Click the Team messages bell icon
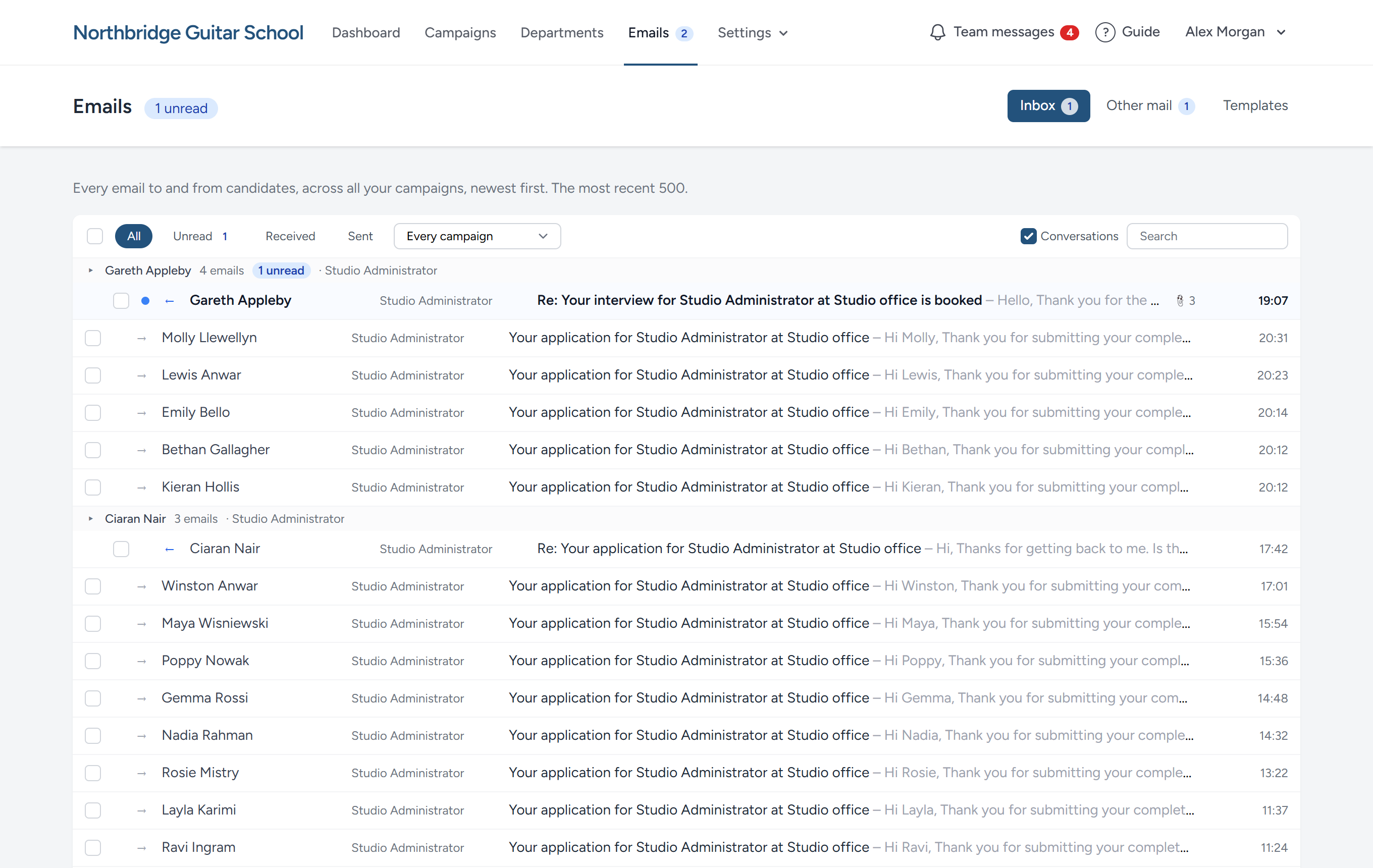 pos(937,32)
